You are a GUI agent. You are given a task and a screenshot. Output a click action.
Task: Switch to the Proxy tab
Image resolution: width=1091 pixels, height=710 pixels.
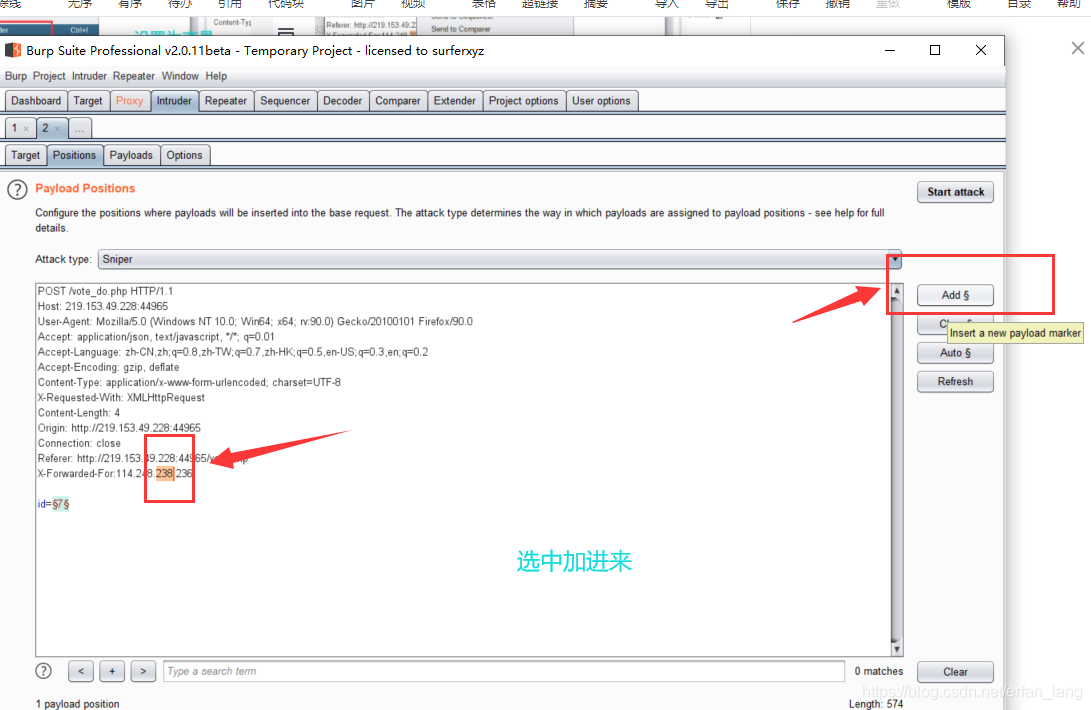pos(129,101)
